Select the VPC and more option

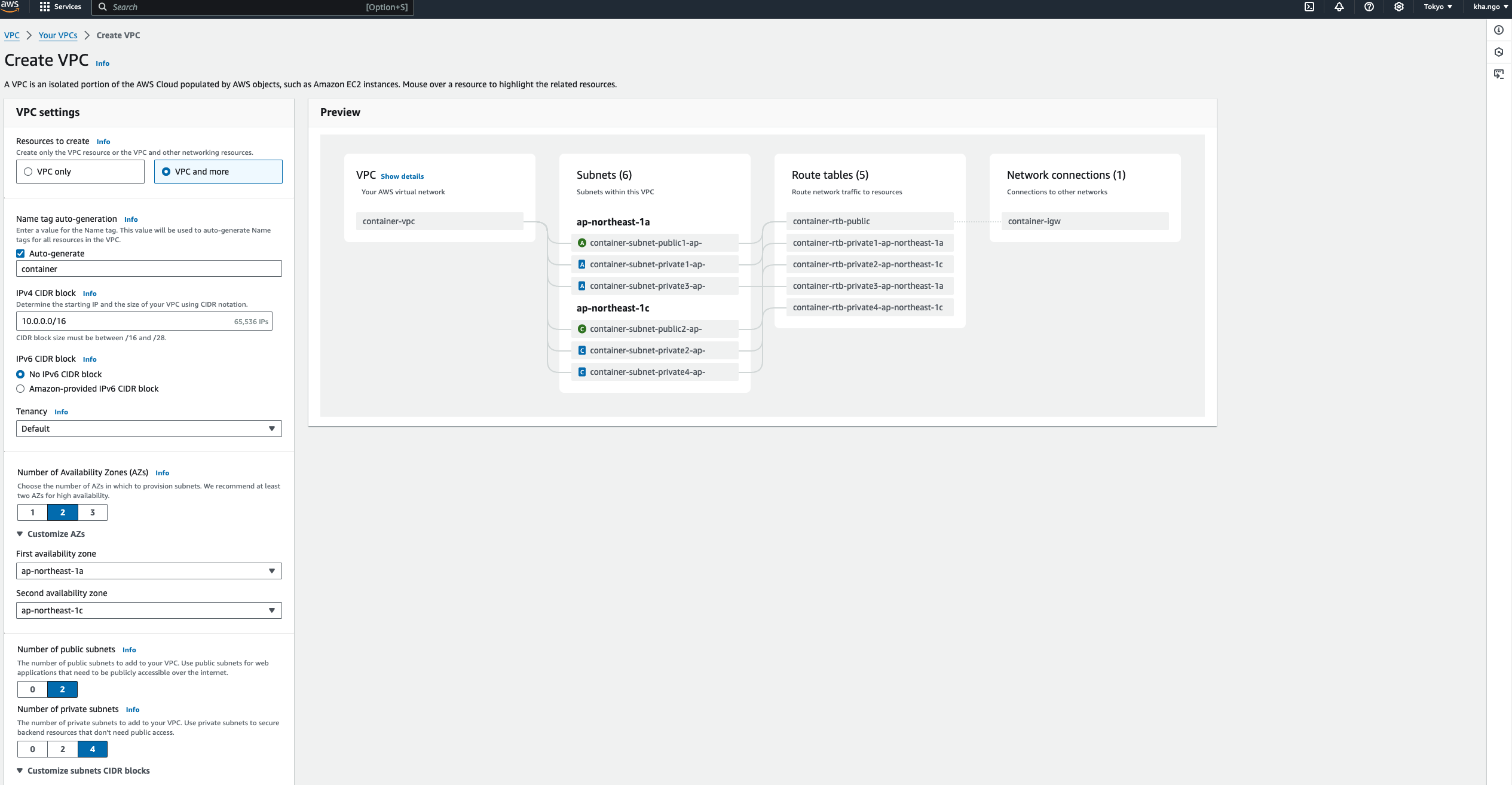pyautogui.click(x=218, y=172)
